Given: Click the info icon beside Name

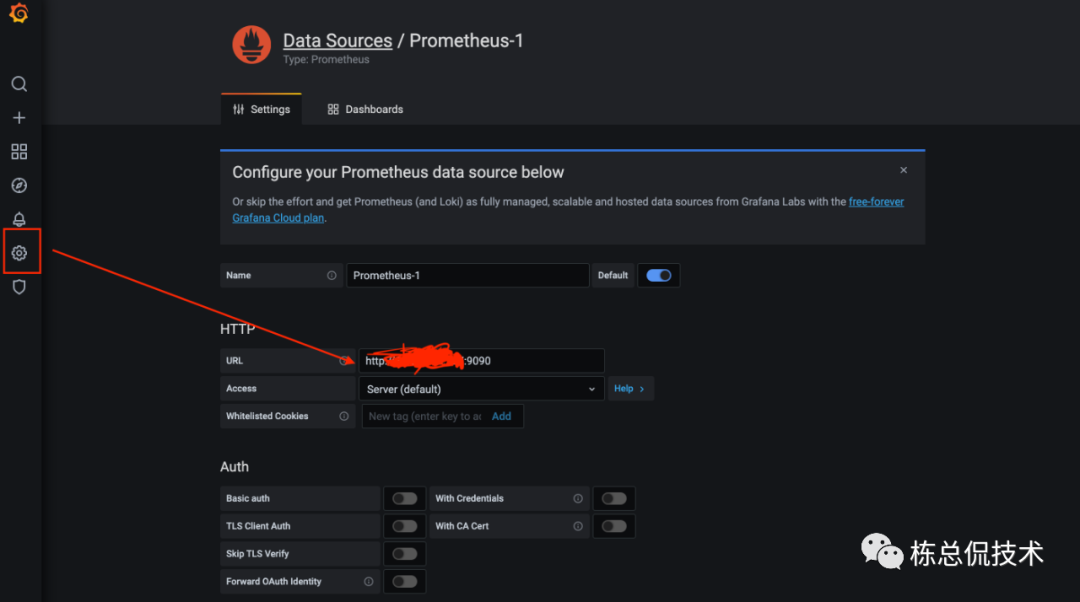Looking at the screenshot, I should 331,276.
